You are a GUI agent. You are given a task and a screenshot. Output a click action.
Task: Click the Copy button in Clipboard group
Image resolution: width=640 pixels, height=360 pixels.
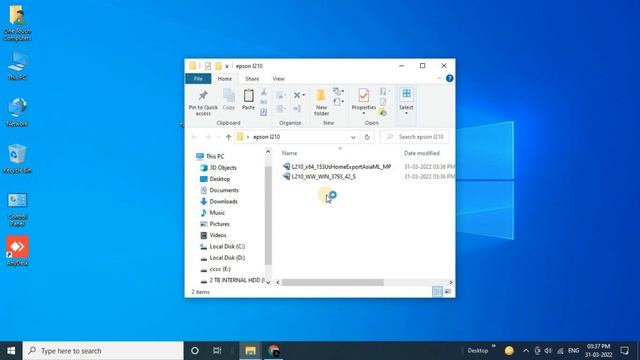(229, 100)
